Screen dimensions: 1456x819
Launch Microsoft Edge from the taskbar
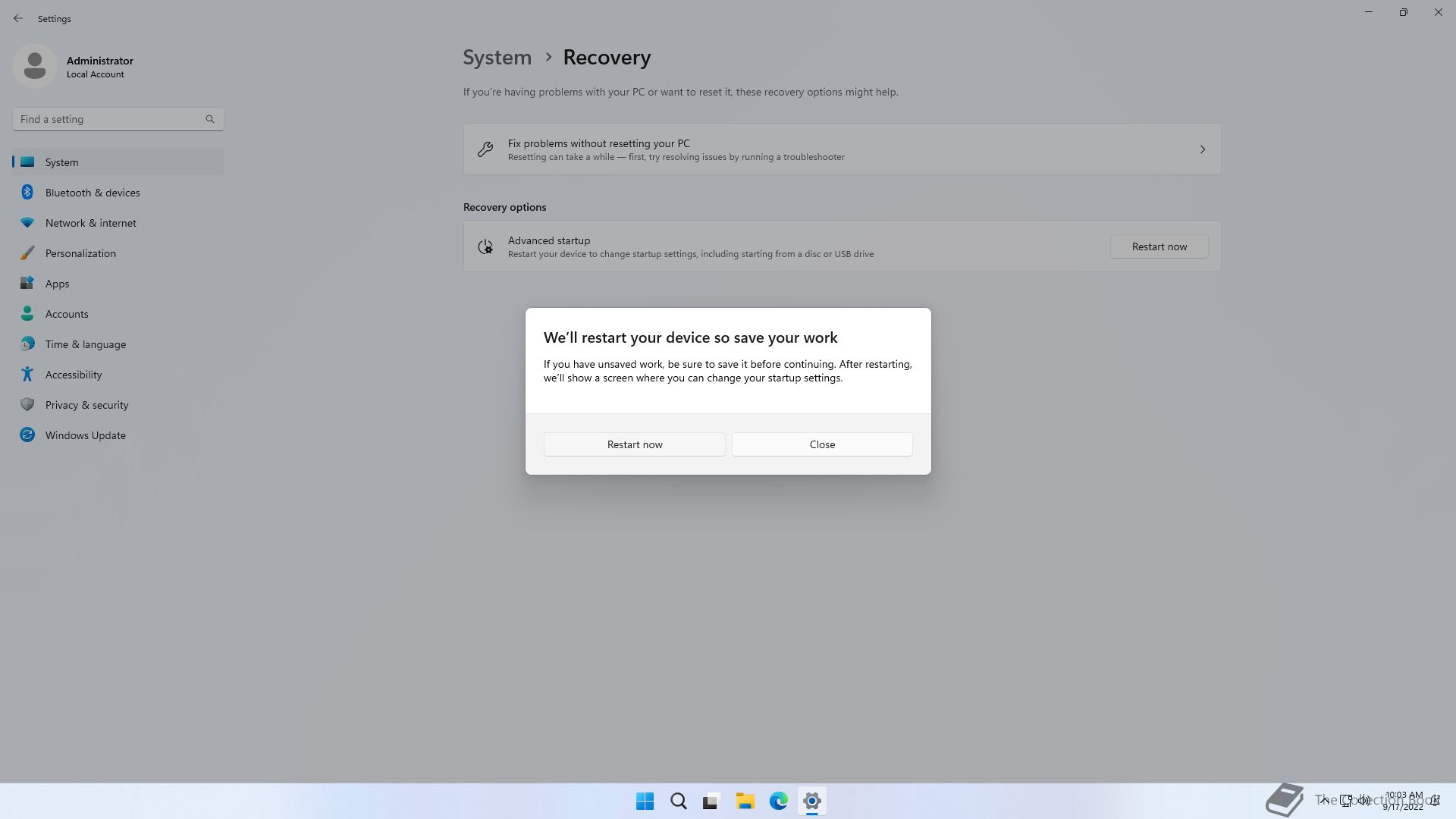[x=778, y=801]
